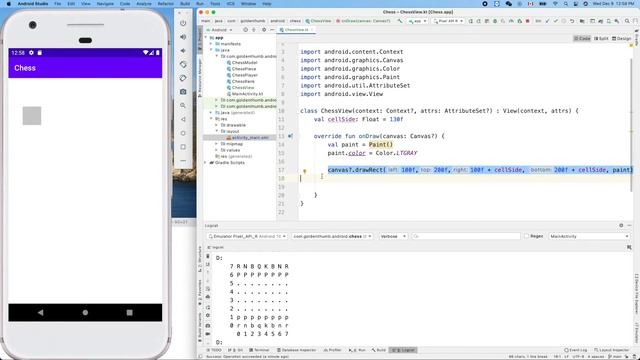Open the Verbose log level dropdown
This screenshot has height=360, width=640.
pos(393,236)
